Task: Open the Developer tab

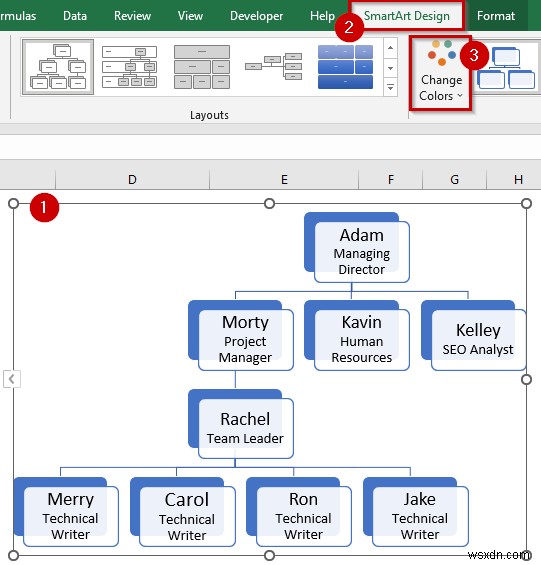Action: (256, 16)
